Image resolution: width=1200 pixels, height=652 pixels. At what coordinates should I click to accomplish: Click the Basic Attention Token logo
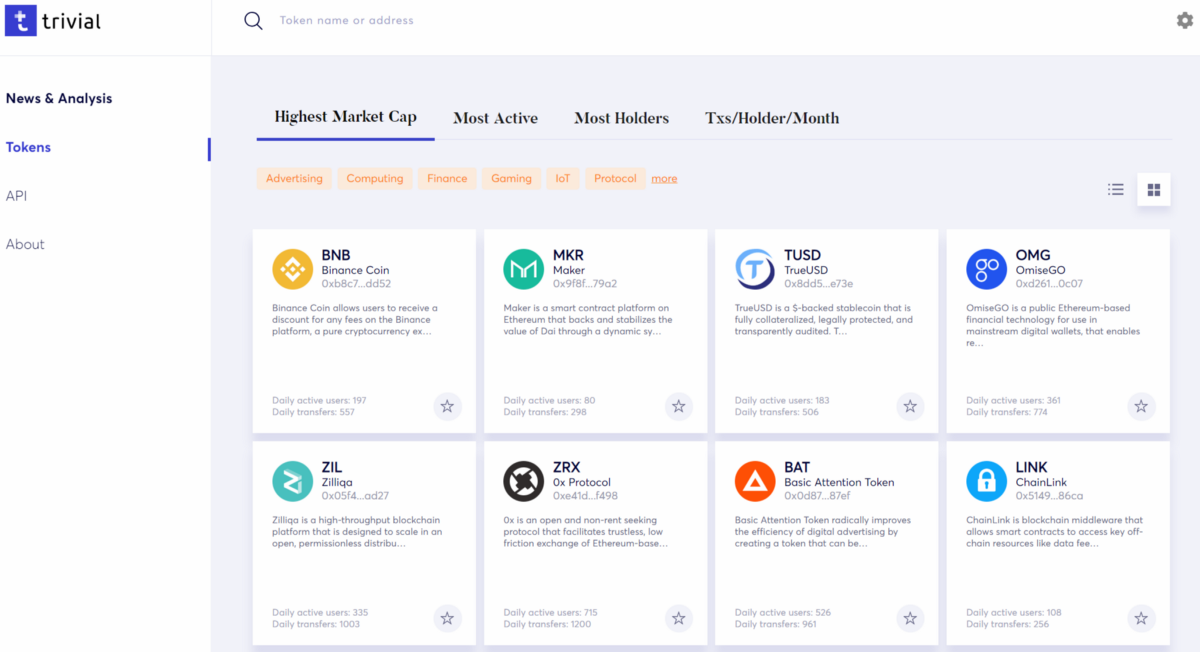(755, 481)
